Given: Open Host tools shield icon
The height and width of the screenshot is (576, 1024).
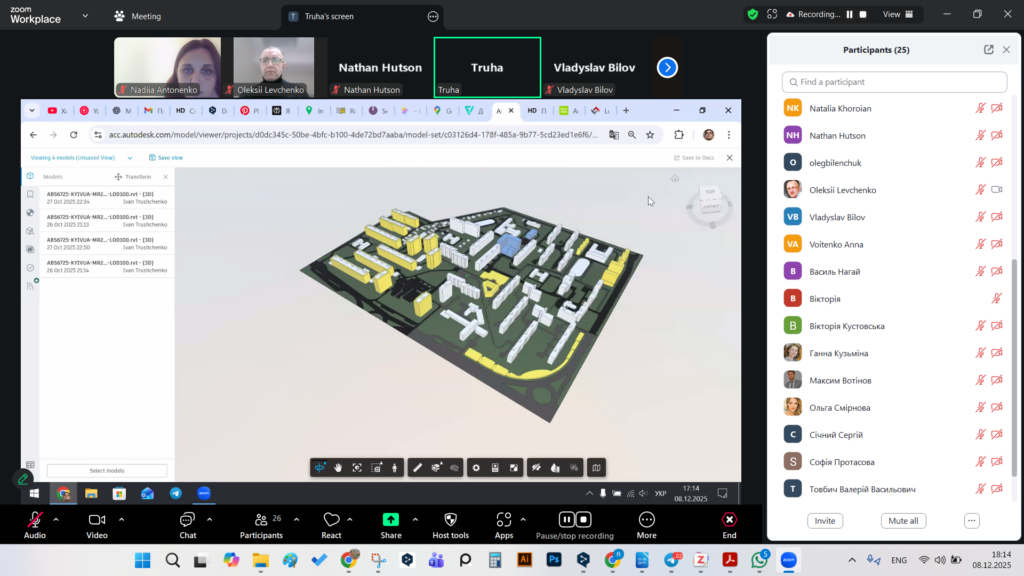Looking at the screenshot, I should click(450, 519).
